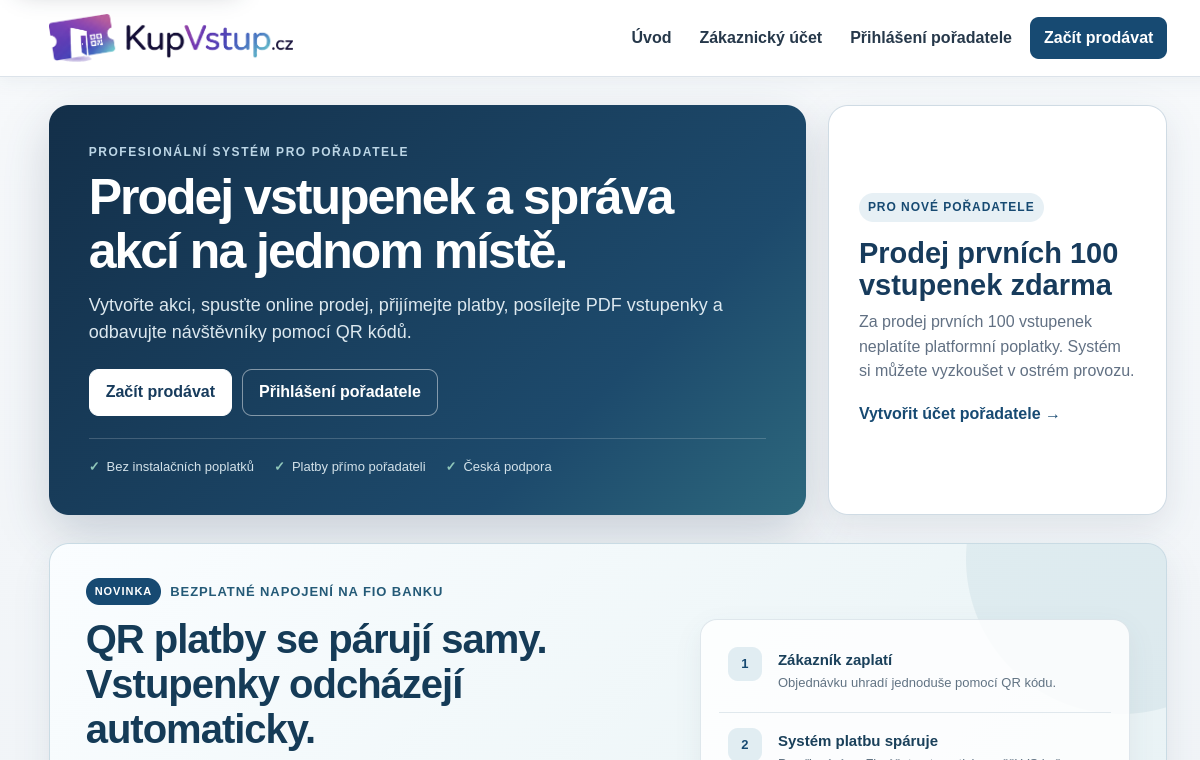Click the KupVstup.cz logo

click(171, 38)
